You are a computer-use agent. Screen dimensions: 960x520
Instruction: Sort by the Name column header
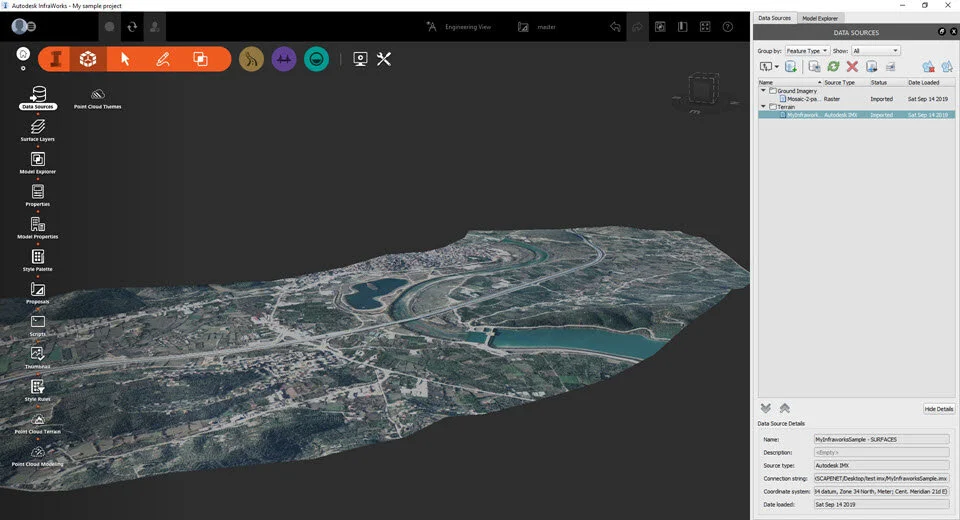789,82
